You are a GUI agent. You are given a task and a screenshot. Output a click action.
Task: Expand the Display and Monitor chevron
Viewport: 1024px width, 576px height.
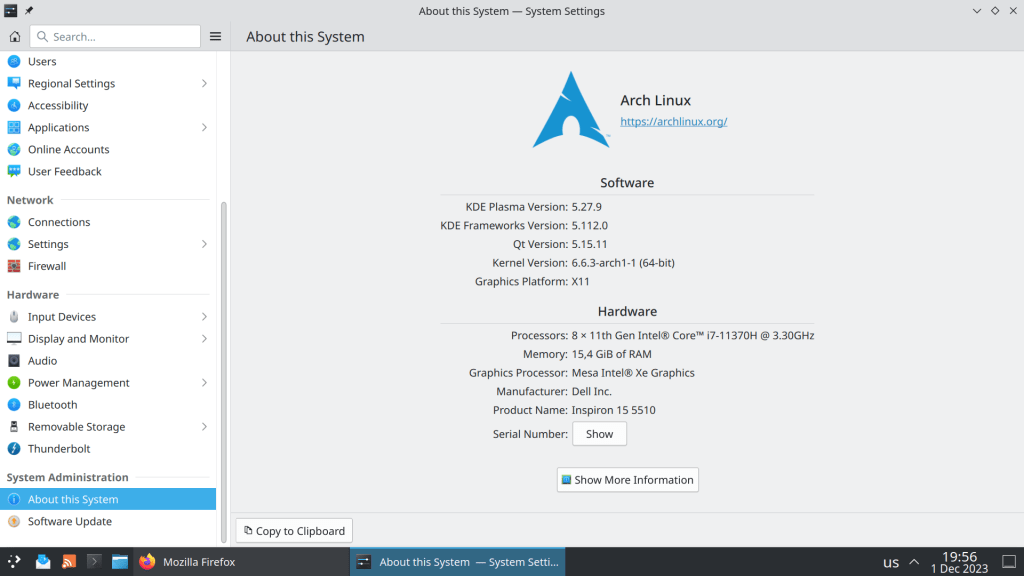pos(204,339)
